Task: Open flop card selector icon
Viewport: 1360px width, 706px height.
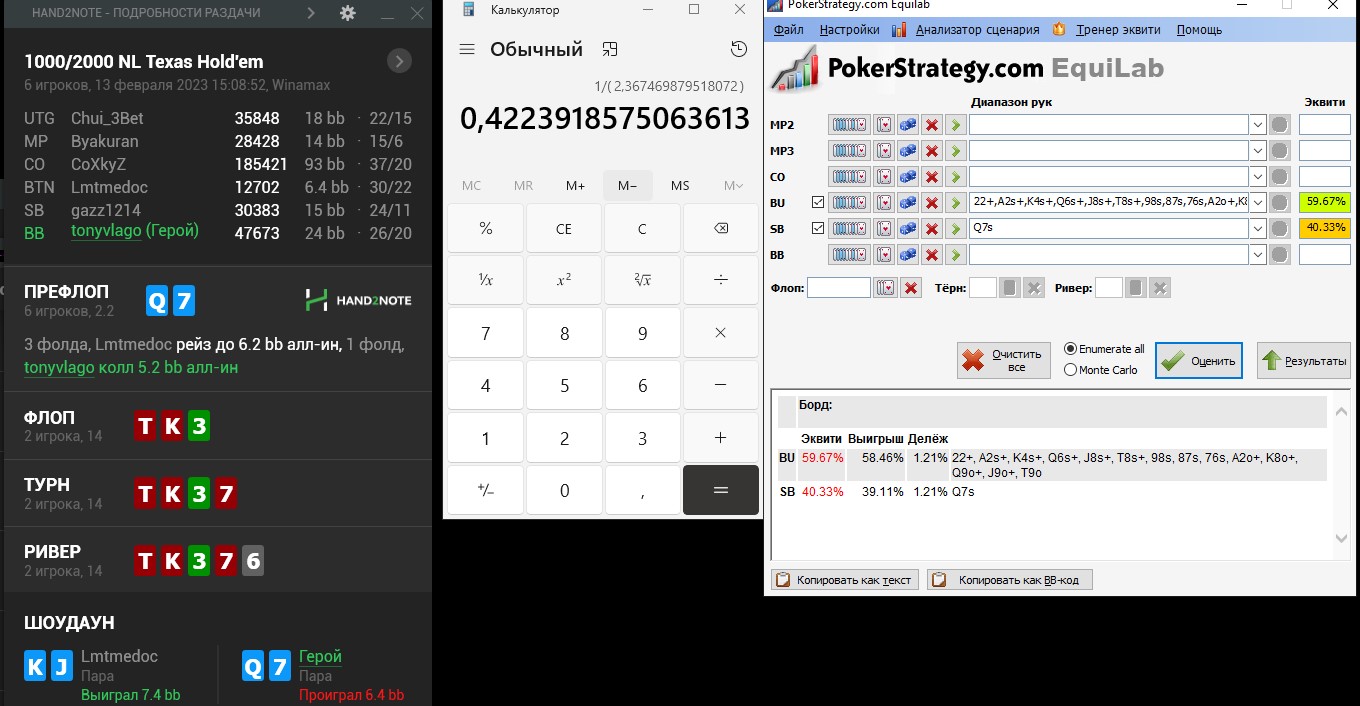Action: click(884, 288)
